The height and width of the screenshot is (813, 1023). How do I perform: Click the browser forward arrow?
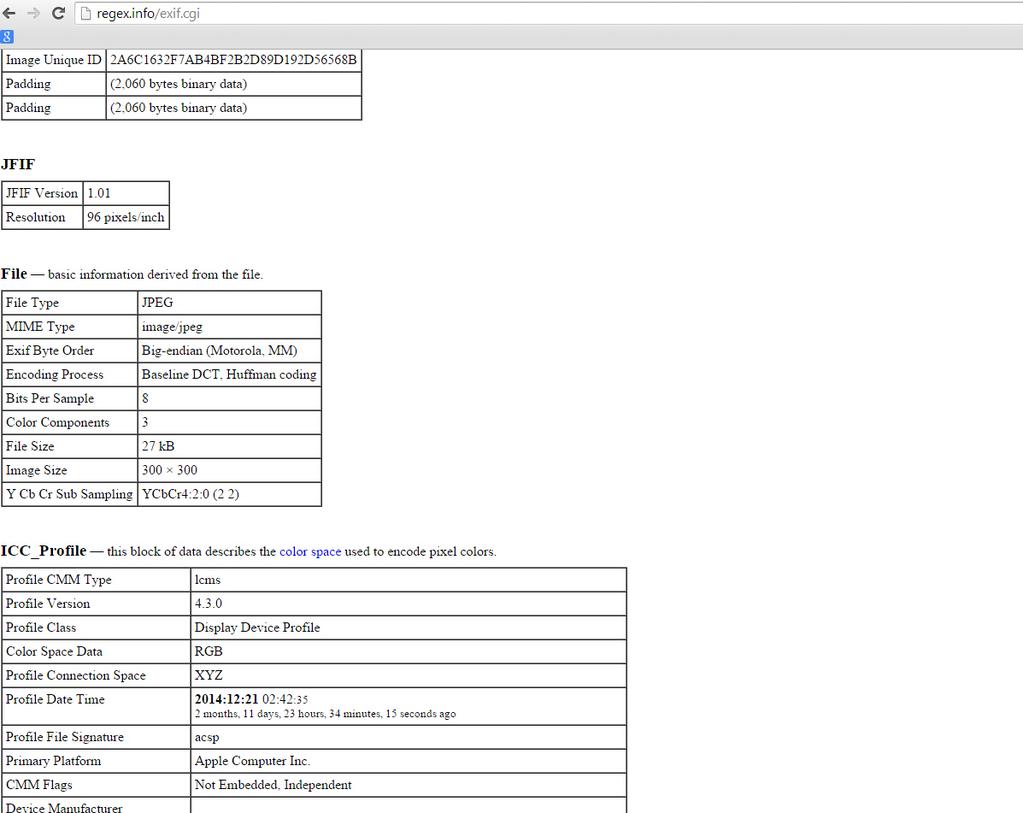click(34, 13)
